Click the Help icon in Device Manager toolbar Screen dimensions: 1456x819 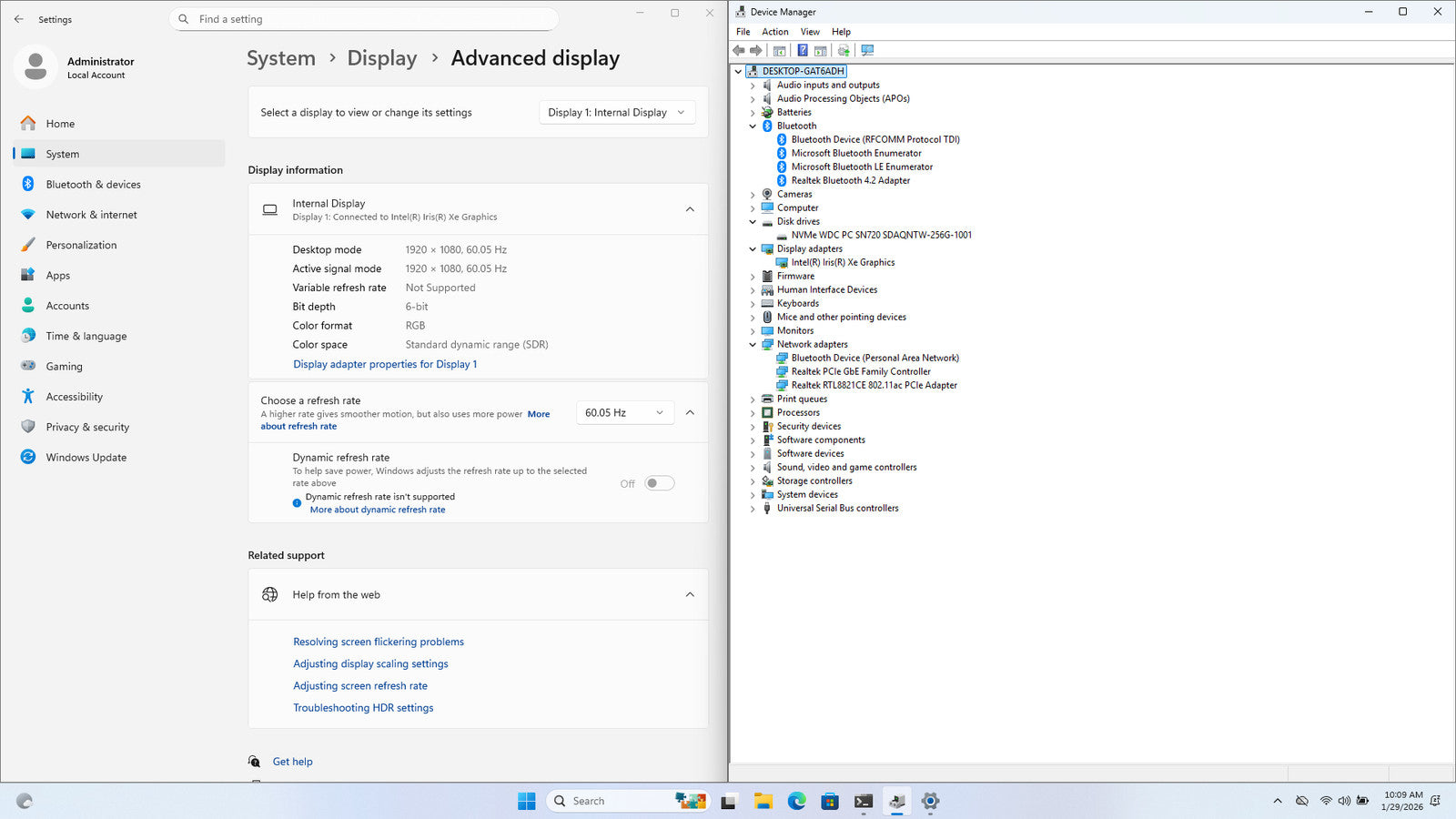[802, 51]
